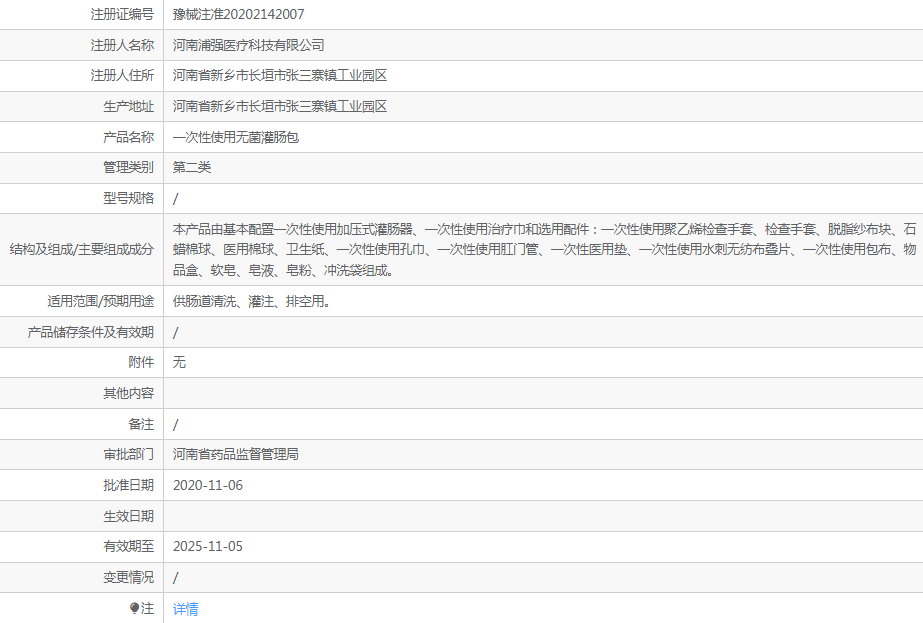Image resolution: width=923 pixels, height=623 pixels.
Task: Select the text 供肠道清洗、灌注、排空用。
Action: click(251, 301)
